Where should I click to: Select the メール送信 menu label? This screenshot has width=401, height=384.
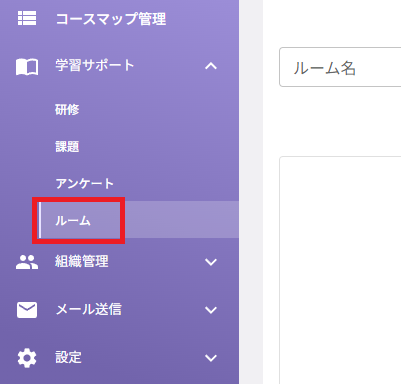point(88,309)
